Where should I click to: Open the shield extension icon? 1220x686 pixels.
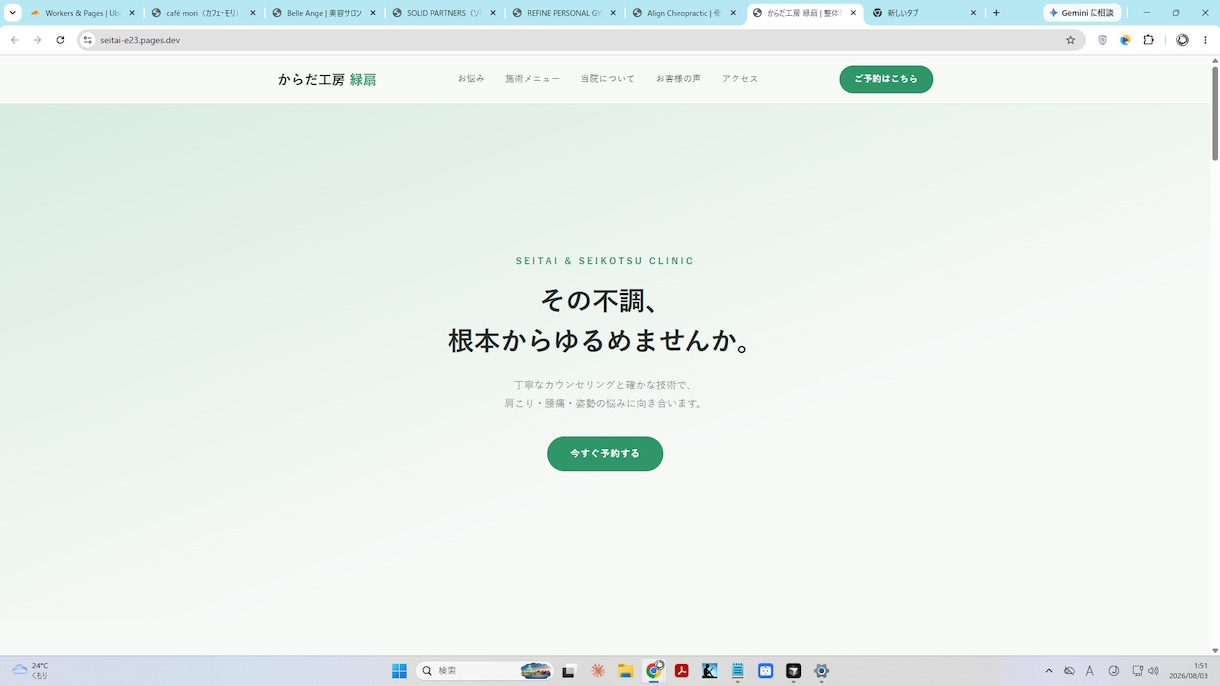pos(1103,40)
